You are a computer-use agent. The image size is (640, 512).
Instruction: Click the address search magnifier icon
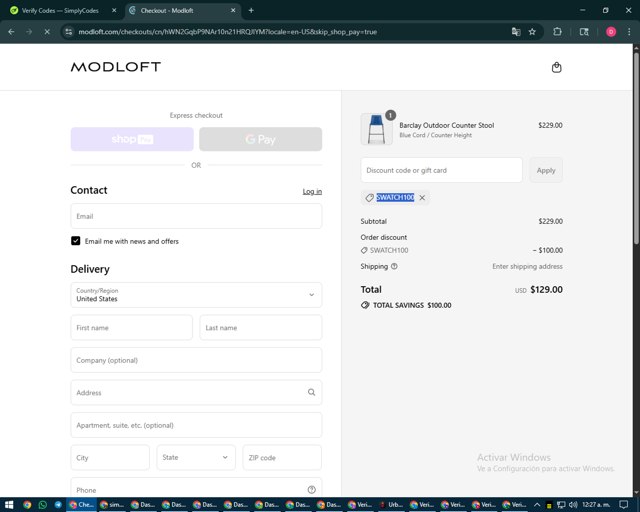(311, 392)
